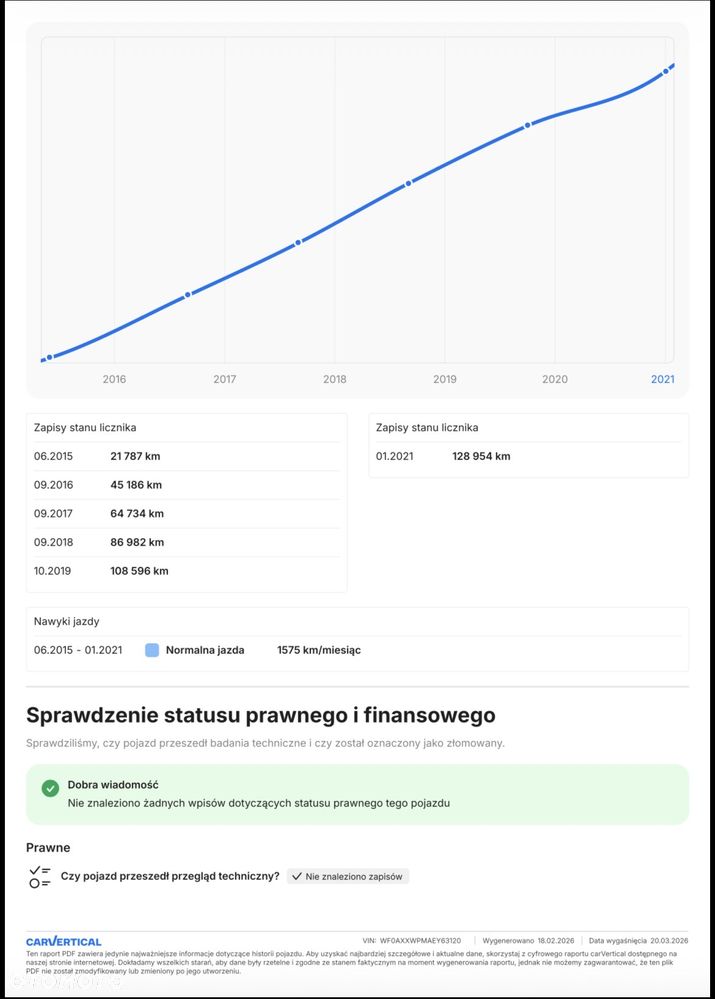Click the chart point near late 2016
This screenshot has height=999, width=715.
[x=188, y=295]
